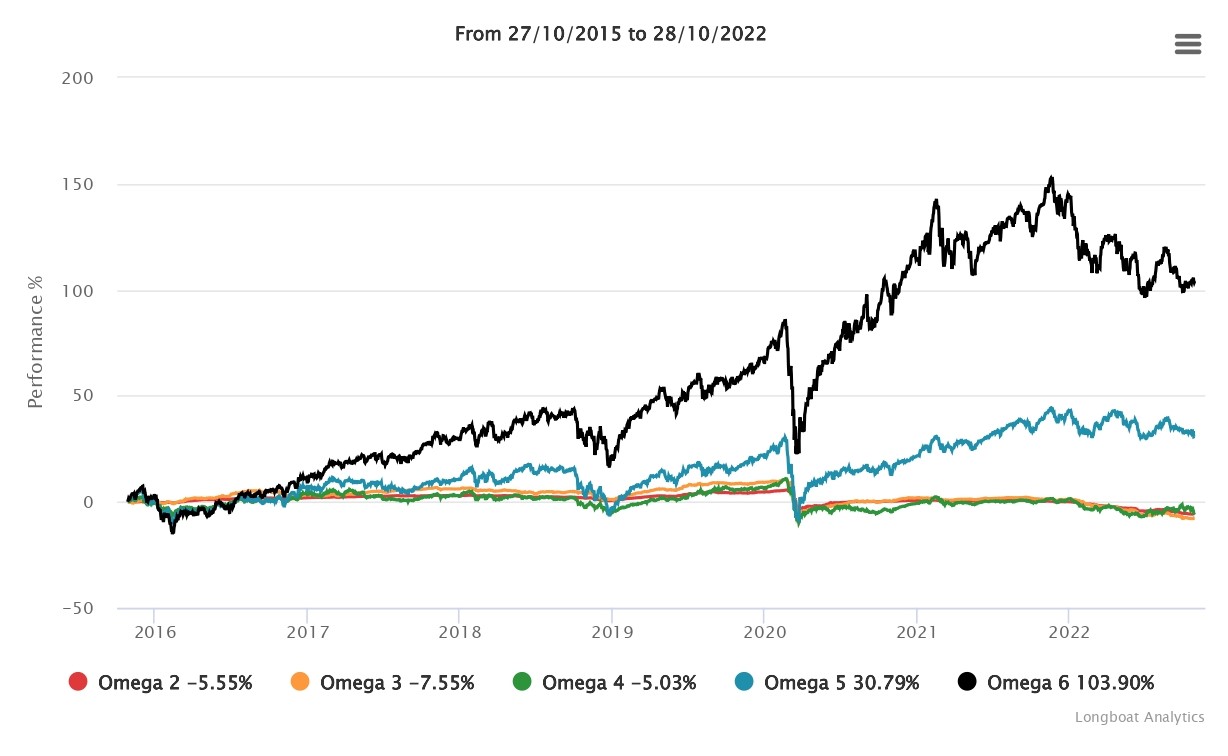Click the blue Omega 5 legend marker
This screenshot has width=1228, height=756.
(744, 683)
